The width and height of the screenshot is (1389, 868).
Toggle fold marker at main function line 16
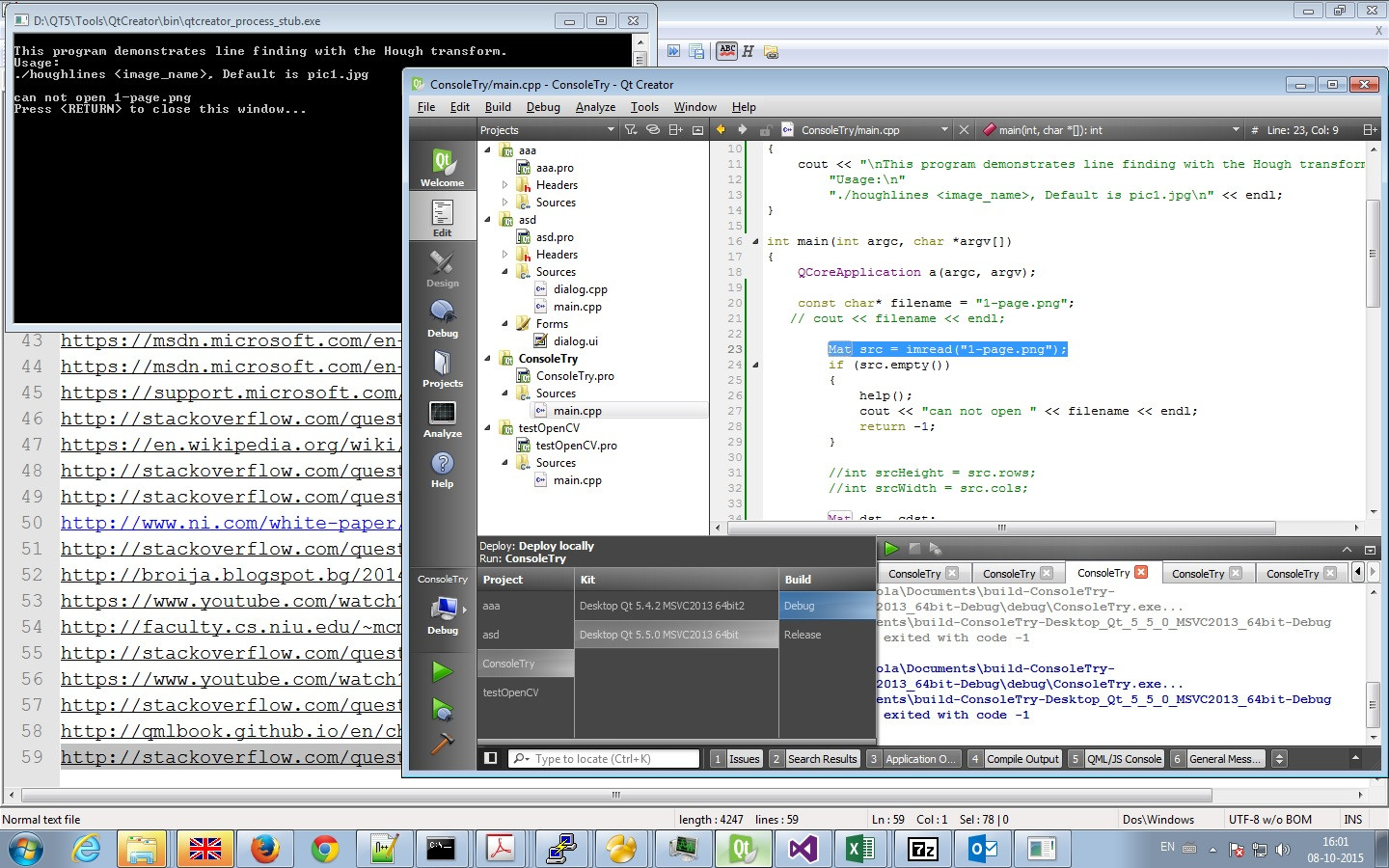coord(755,241)
